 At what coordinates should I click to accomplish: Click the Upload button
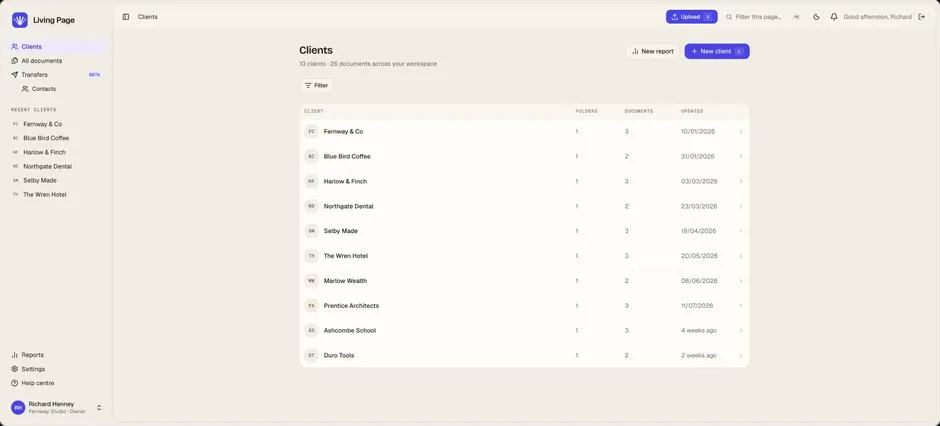click(691, 17)
